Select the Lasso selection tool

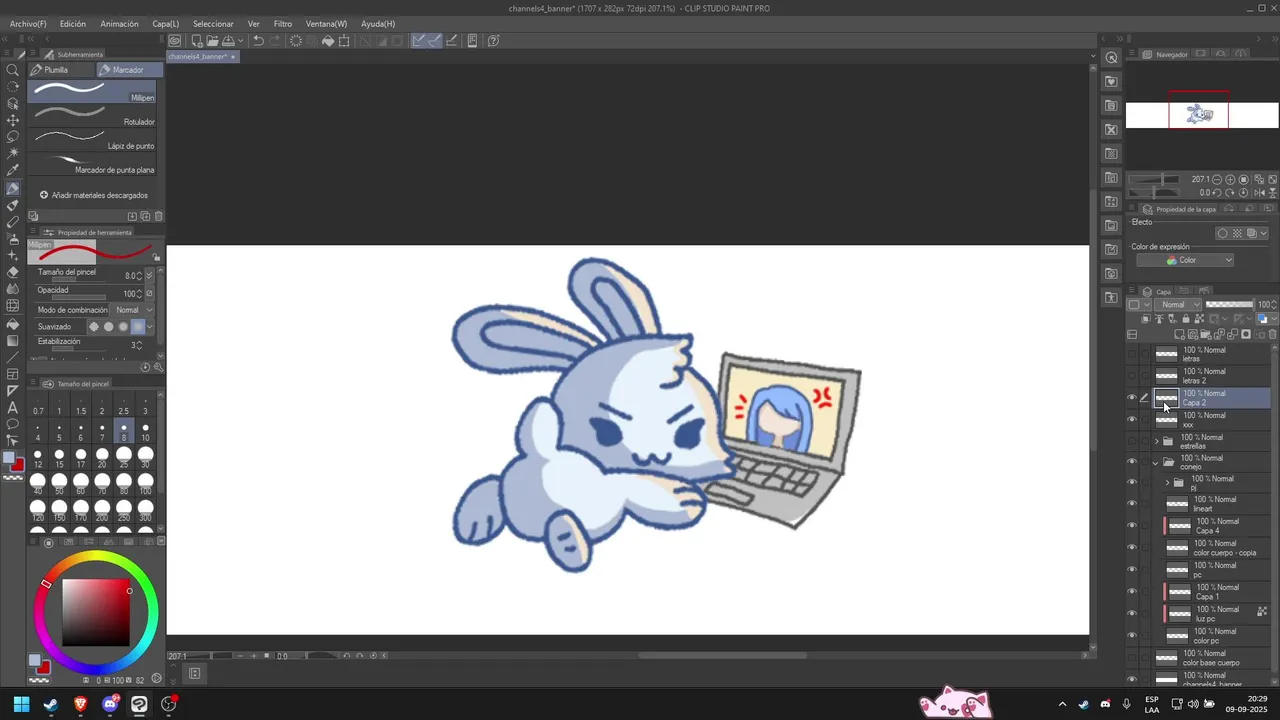coord(13,137)
